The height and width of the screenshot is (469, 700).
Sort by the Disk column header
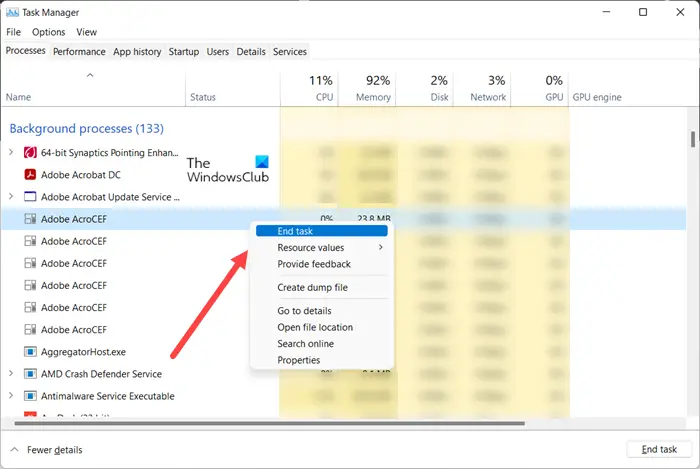(424, 89)
